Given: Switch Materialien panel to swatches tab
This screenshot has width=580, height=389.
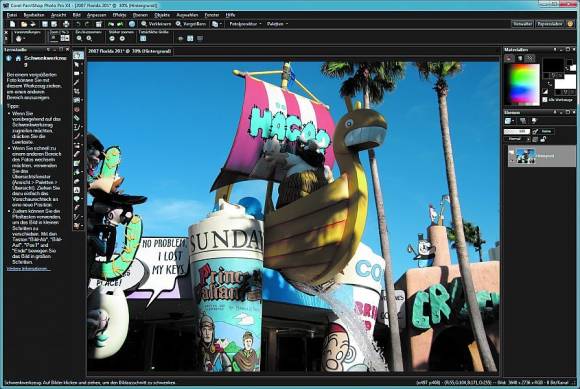Looking at the screenshot, I should [x=531, y=58].
